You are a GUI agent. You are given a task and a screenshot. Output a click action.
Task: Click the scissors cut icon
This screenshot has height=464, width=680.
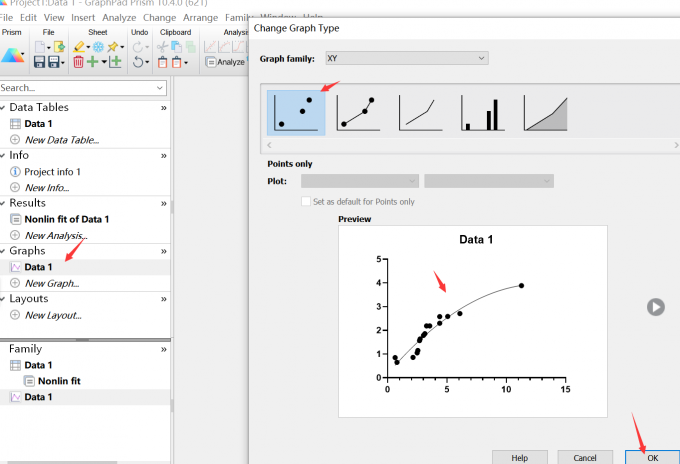162,47
